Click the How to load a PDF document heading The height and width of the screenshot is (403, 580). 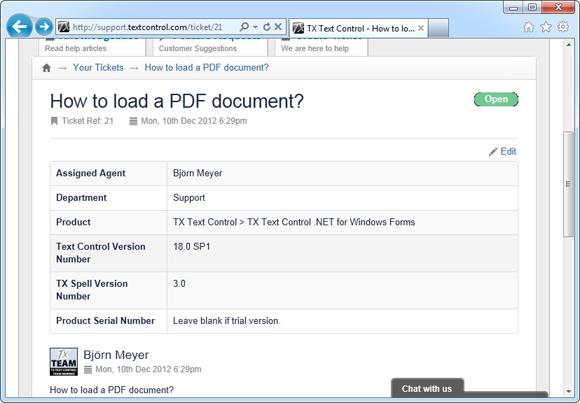pos(177,101)
